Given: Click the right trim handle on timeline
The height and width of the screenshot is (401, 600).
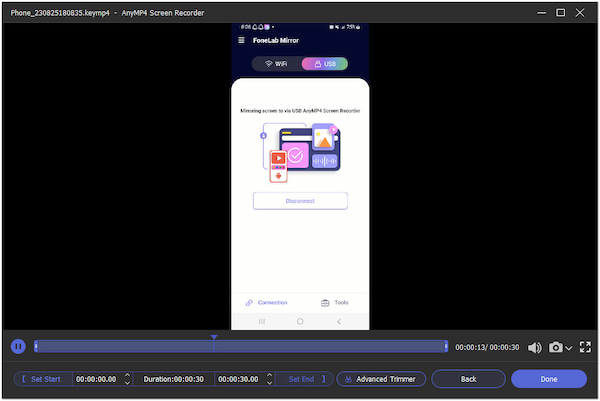Looking at the screenshot, I should click(446, 347).
